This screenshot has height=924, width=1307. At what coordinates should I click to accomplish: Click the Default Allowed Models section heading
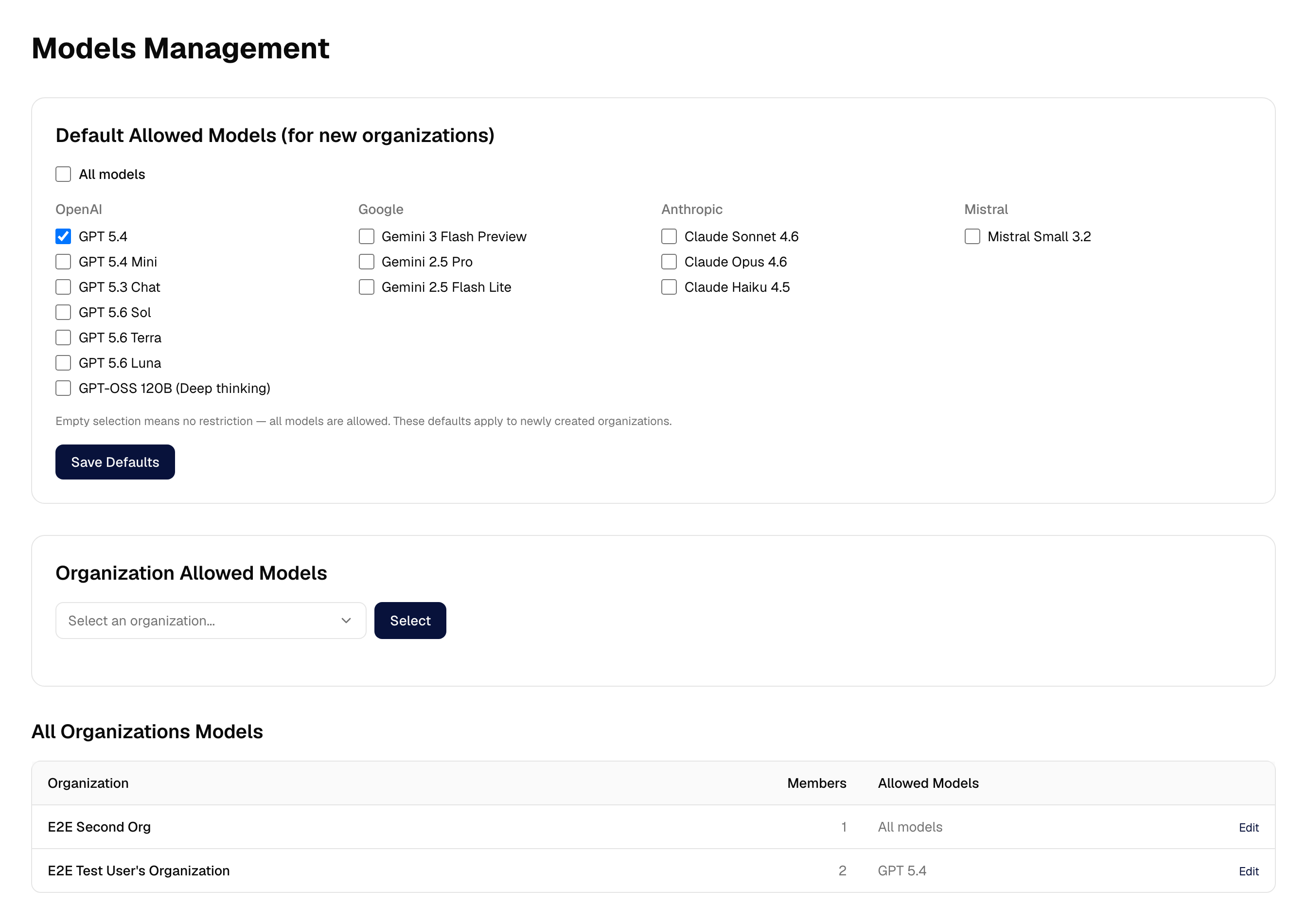[x=275, y=136]
